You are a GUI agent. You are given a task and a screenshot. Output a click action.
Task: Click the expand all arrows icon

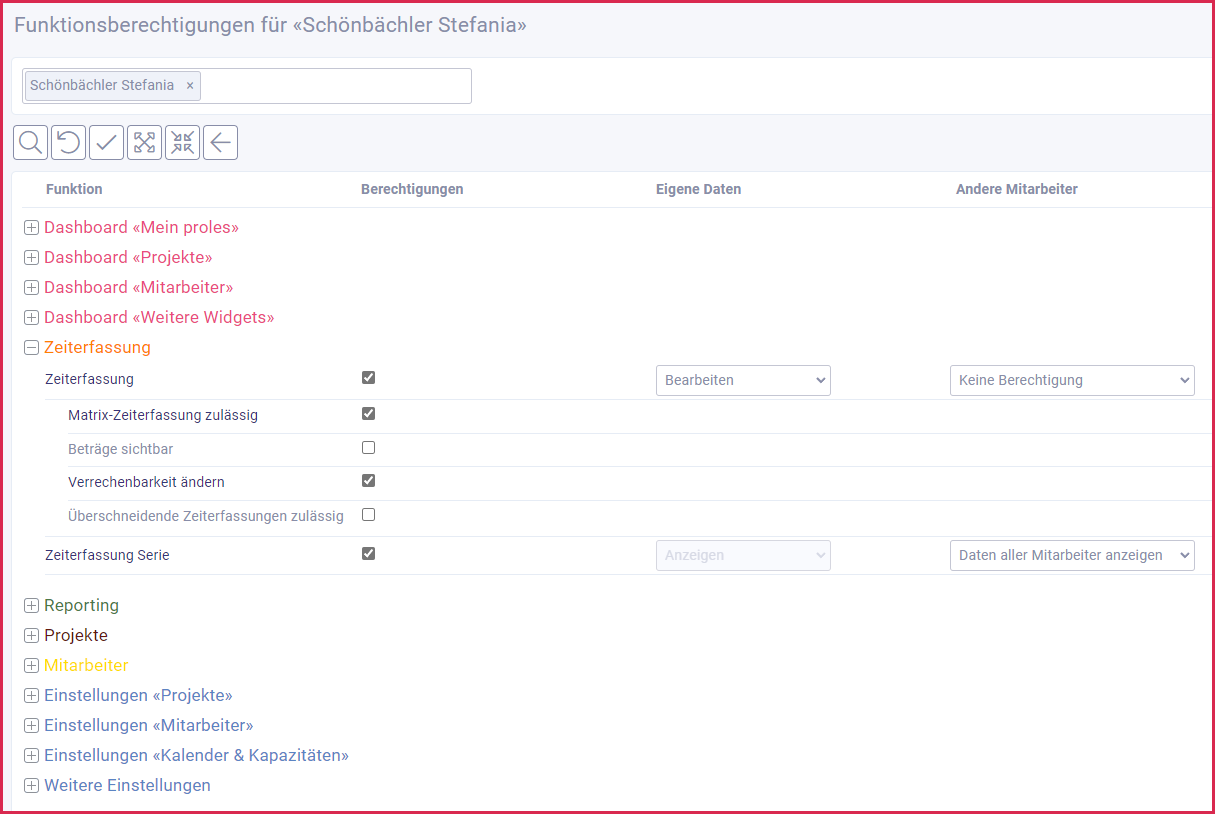[x=144, y=143]
